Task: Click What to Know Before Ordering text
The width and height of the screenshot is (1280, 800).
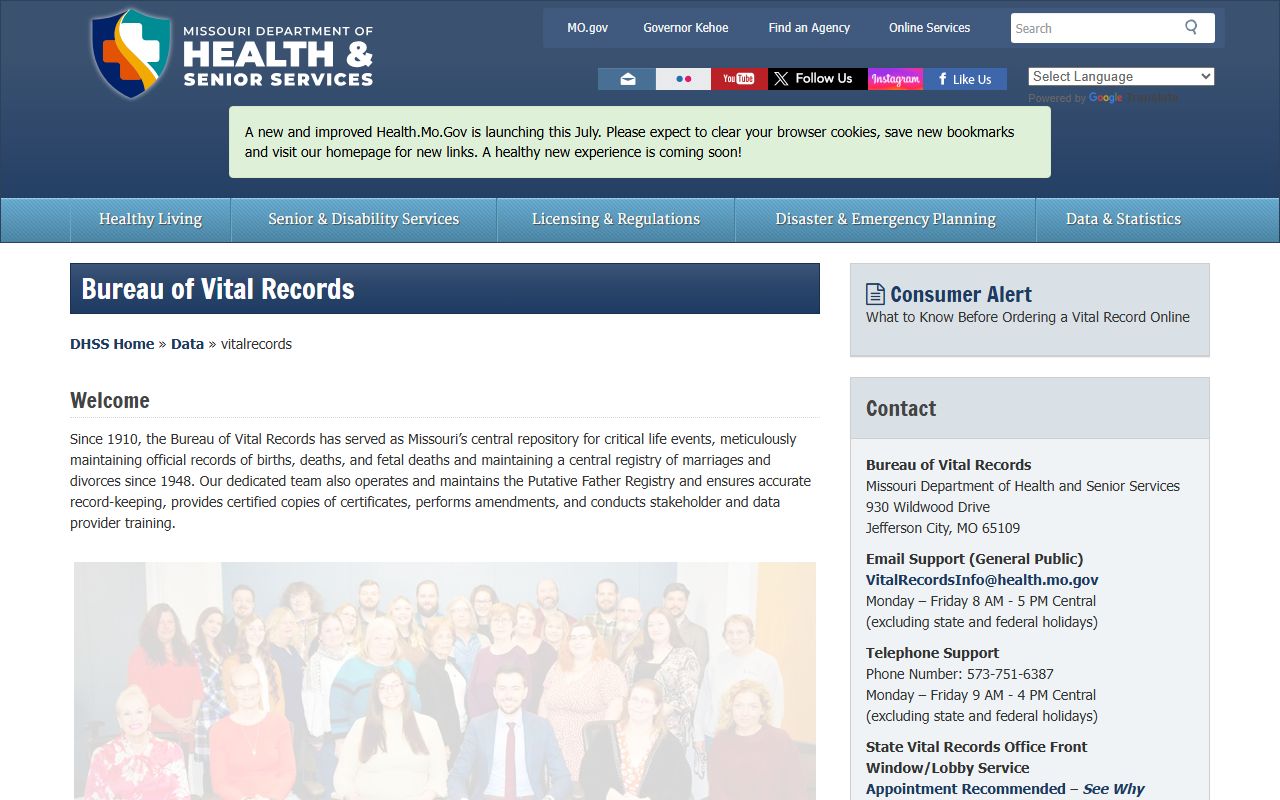Action: point(1028,317)
